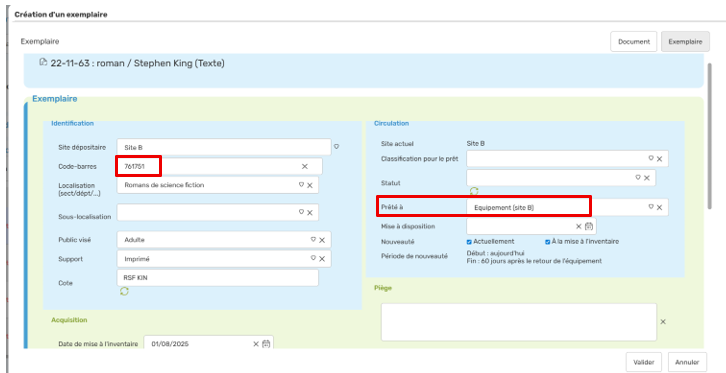Open the Sous-localisation dropdown arrow

click(301, 212)
